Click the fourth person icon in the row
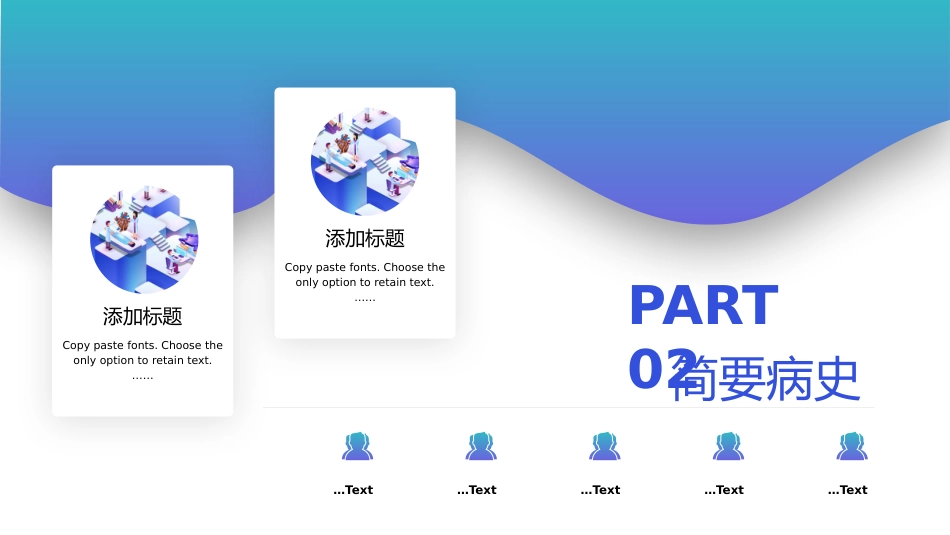 pos(728,446)
